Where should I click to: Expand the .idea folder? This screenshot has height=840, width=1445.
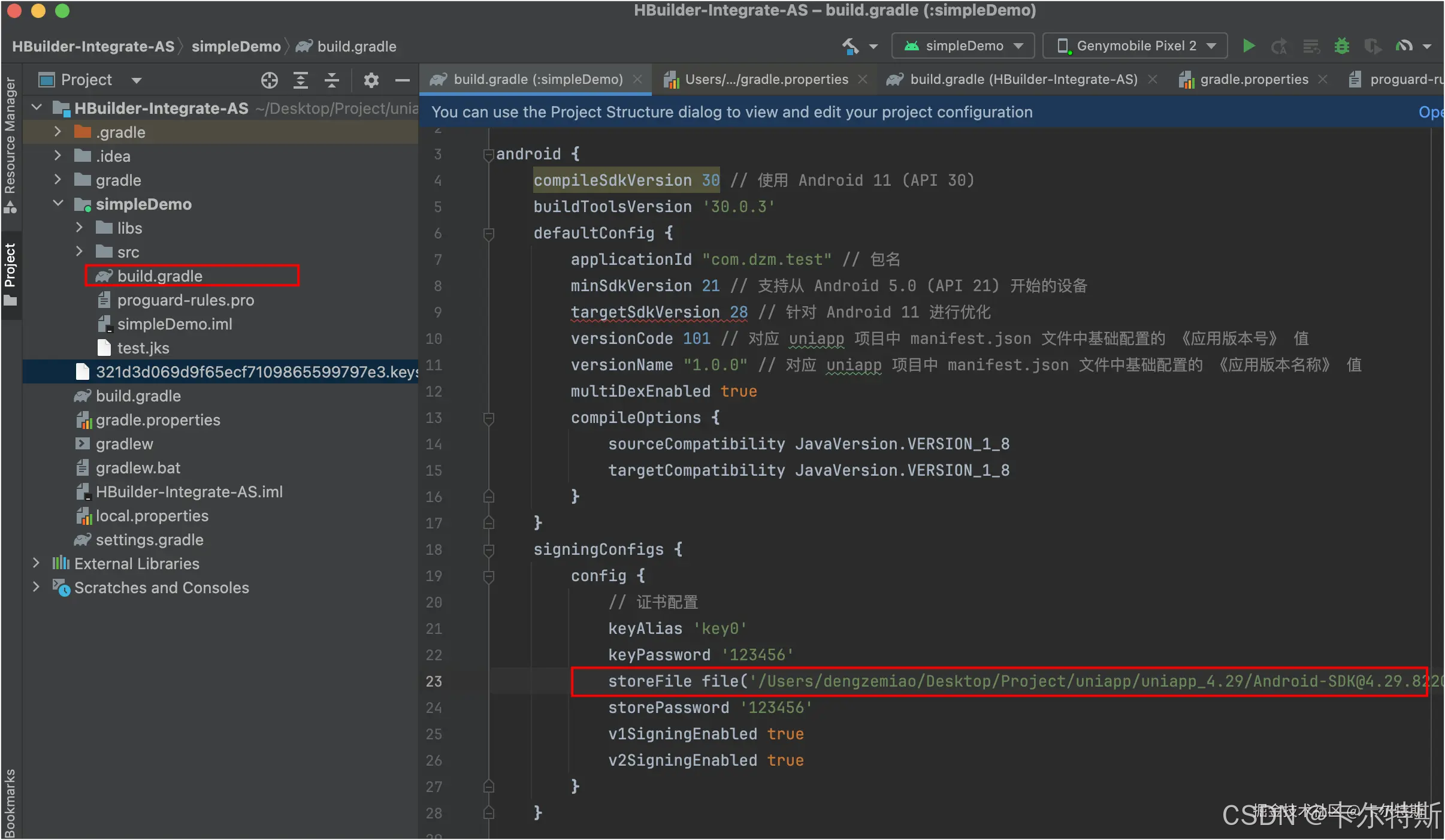coord(58,156)
